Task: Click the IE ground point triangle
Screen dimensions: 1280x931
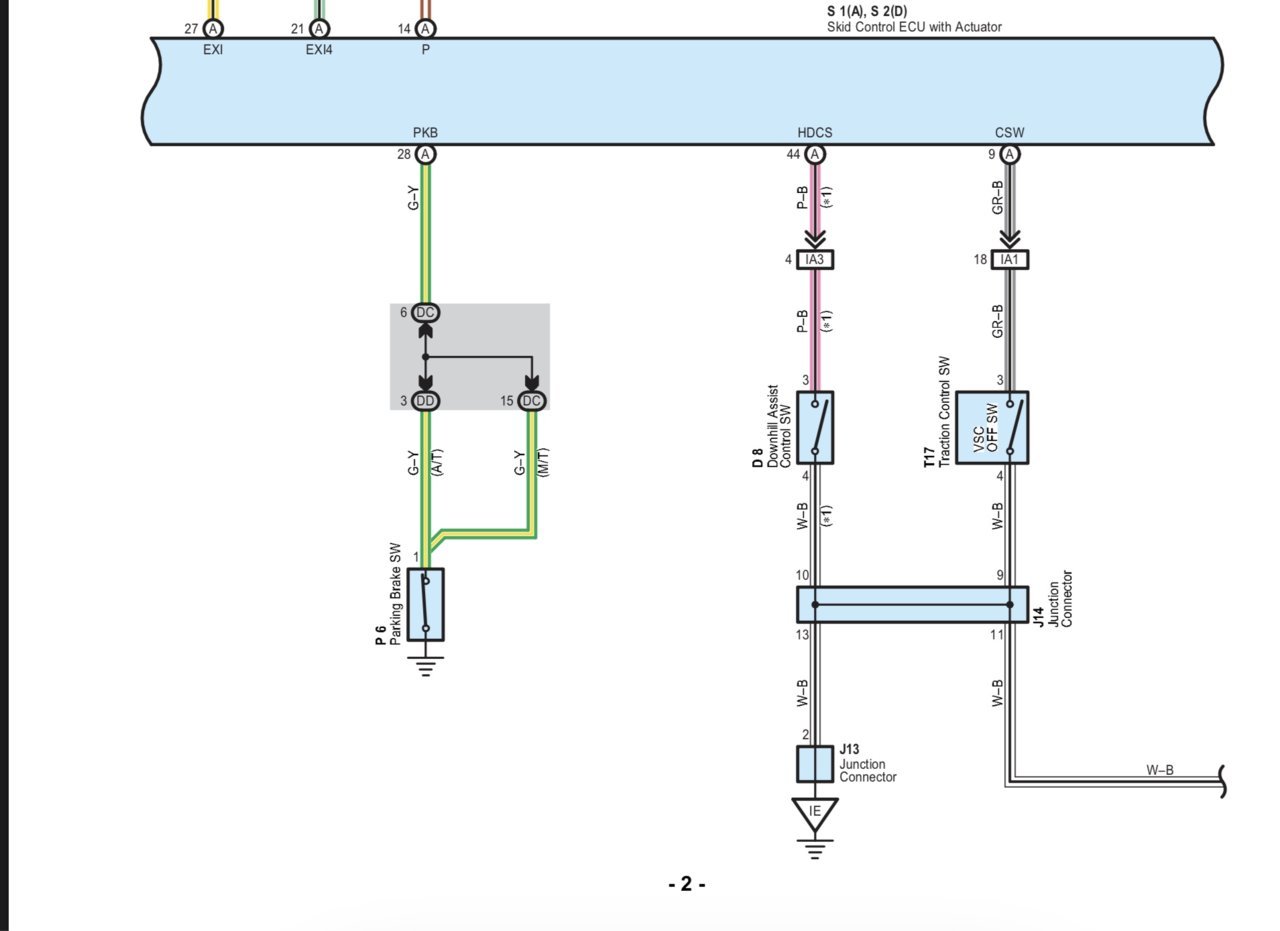Action: pyautogui.click(x=815, y=813)
